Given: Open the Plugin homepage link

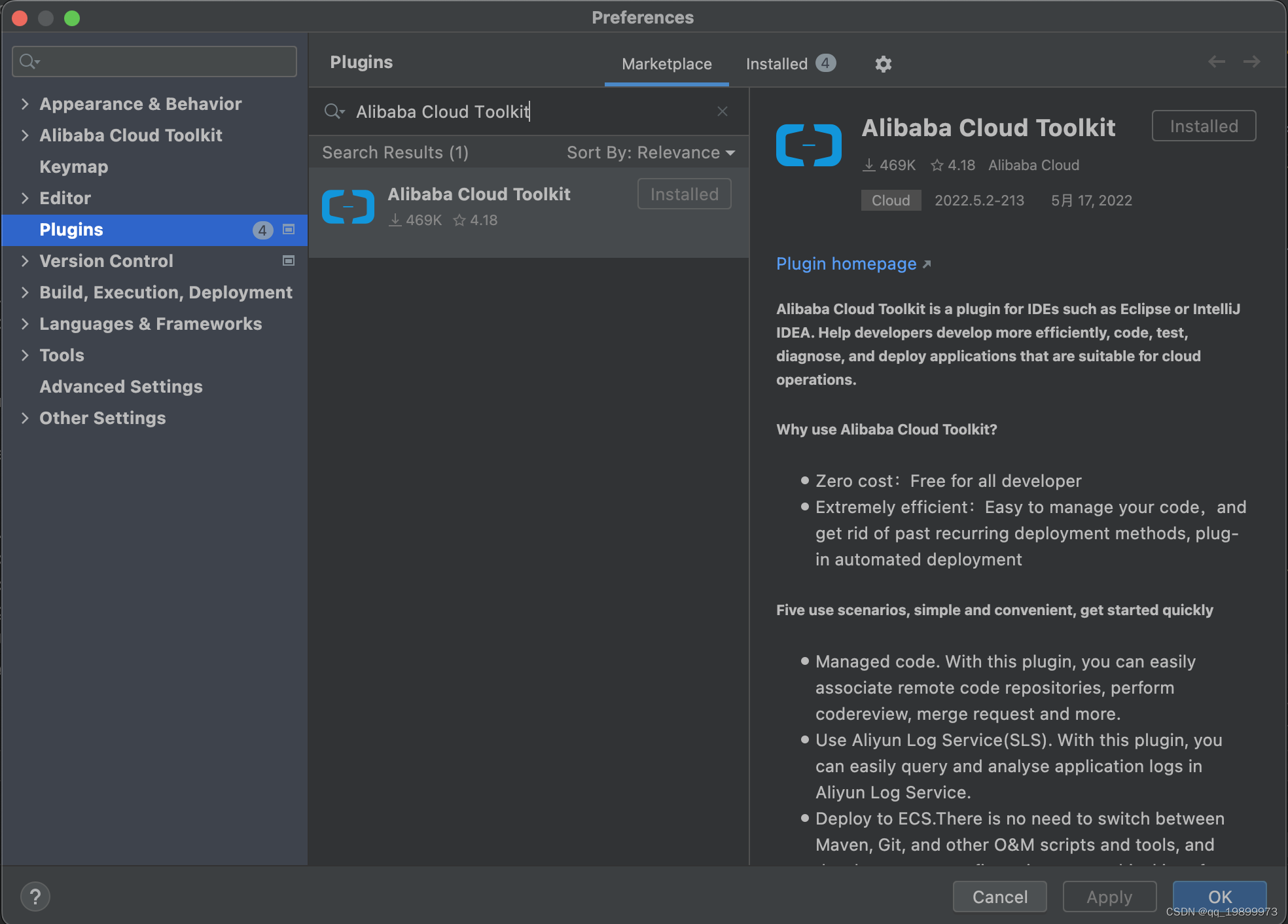Looking at the screenshot, I should click(846, 264).
